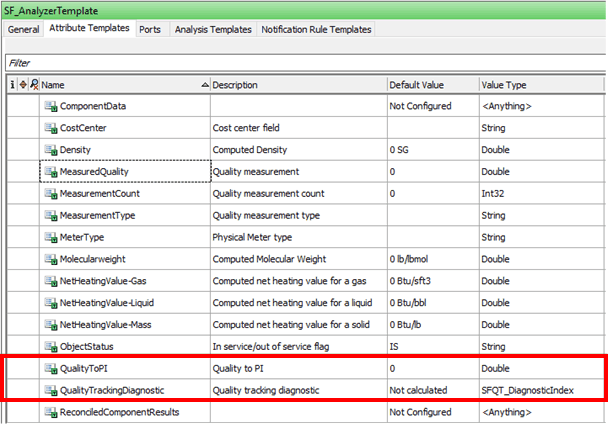The height and width of the screenshot is (424, 608).
Task: Click the Filter input field
Action: pos(306,63)
